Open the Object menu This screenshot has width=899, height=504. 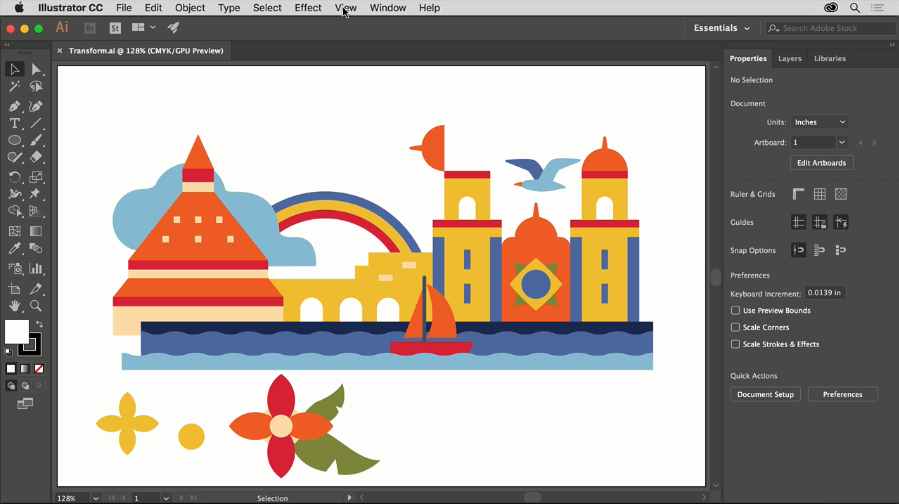pyautogui.click(x=190, y=8)
